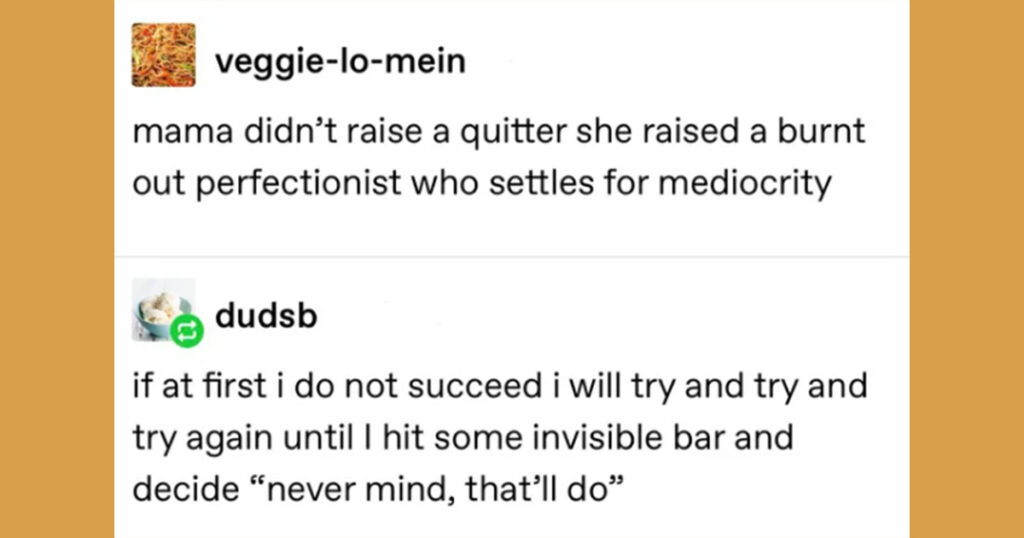The width and height of the screenshot is (1024, 538).
Task: Visit the veggie-lo-mein blog username
Action: tap(340, 61)
